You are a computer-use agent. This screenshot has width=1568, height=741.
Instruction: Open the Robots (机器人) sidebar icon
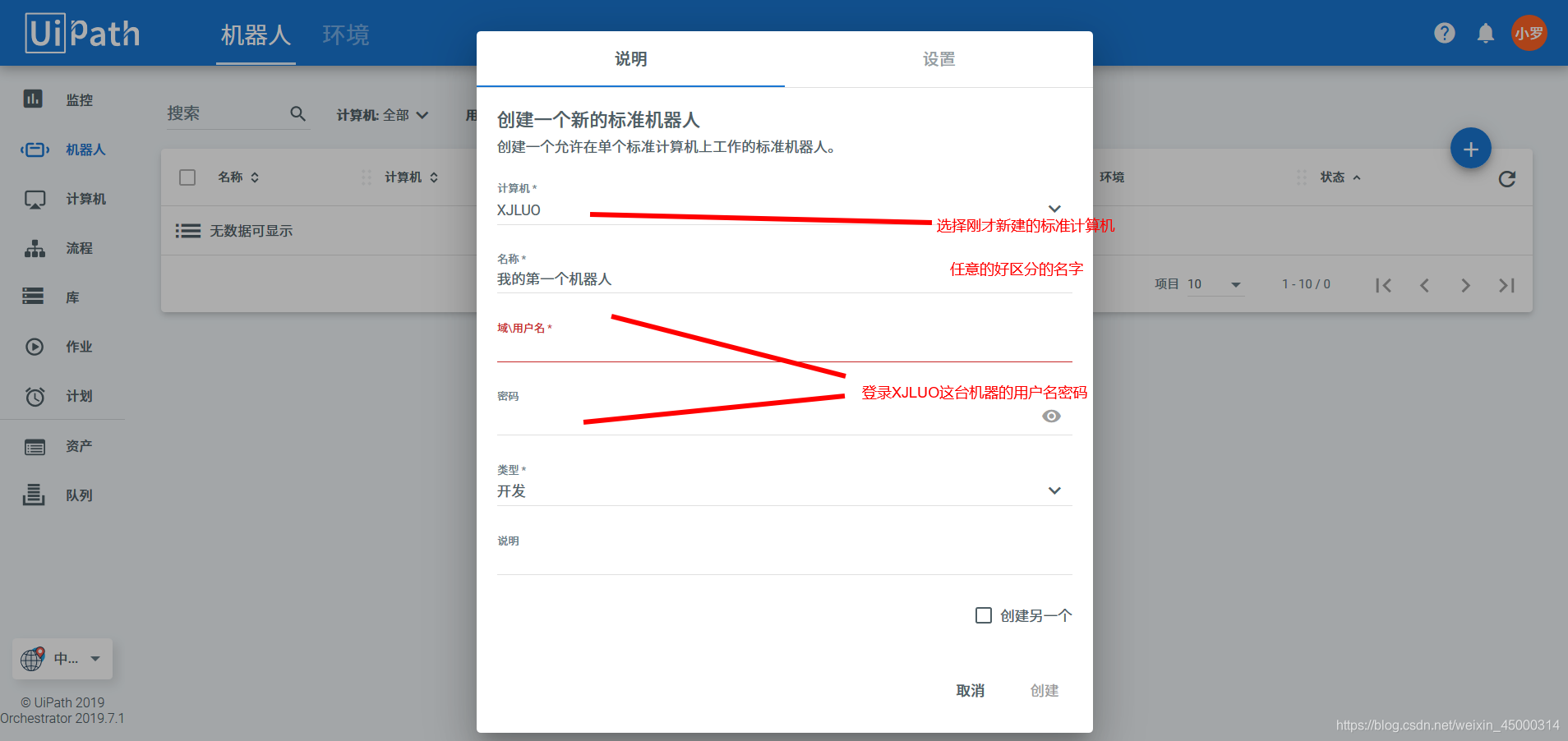tap(35, 150)
